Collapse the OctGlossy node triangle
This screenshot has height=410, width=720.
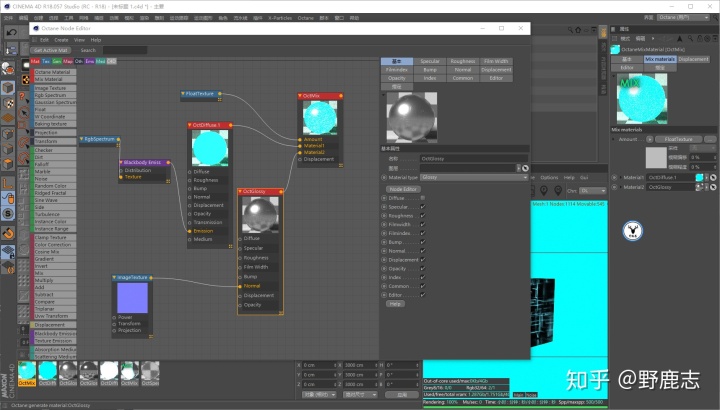point(240,191)
